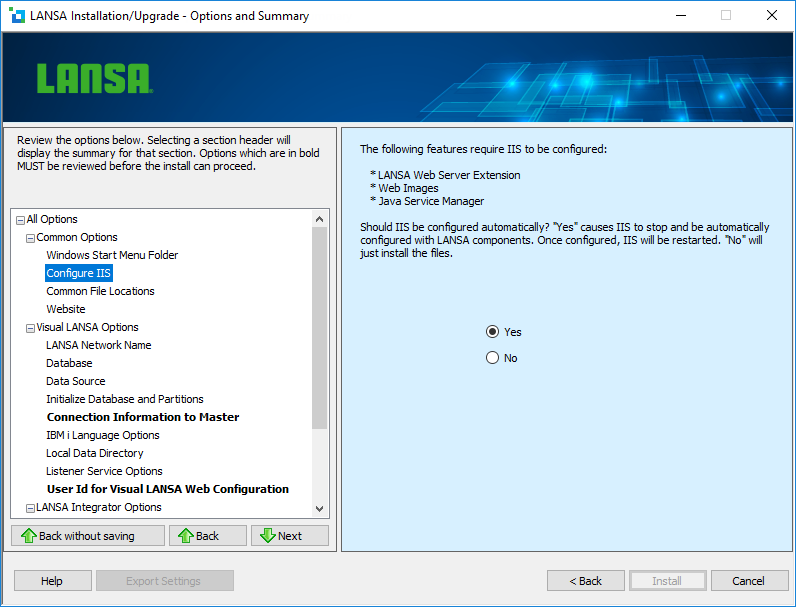Select the No radio button
796x607 pixels.
click(492, 358)
